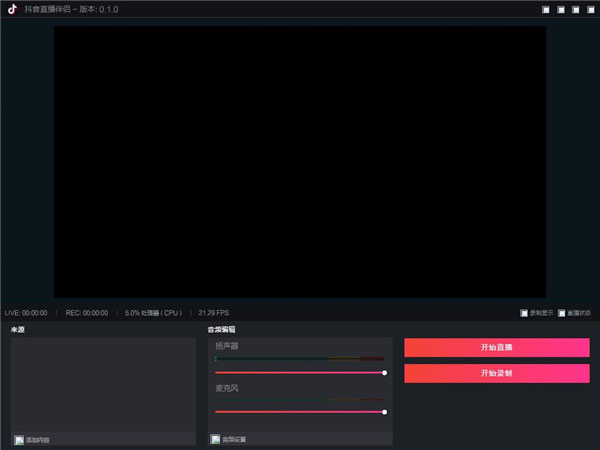Screen dimensions: 600x450
Task: Click the third of four title bar icons
Action: (575, 10)
